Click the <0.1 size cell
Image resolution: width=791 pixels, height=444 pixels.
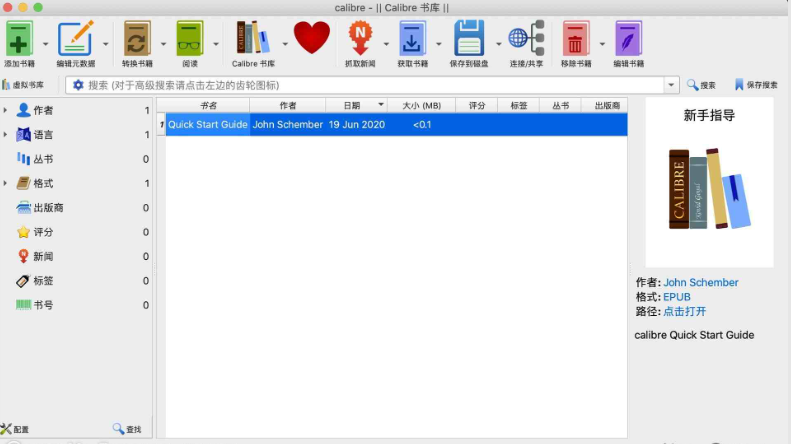(x=422, y=125)
